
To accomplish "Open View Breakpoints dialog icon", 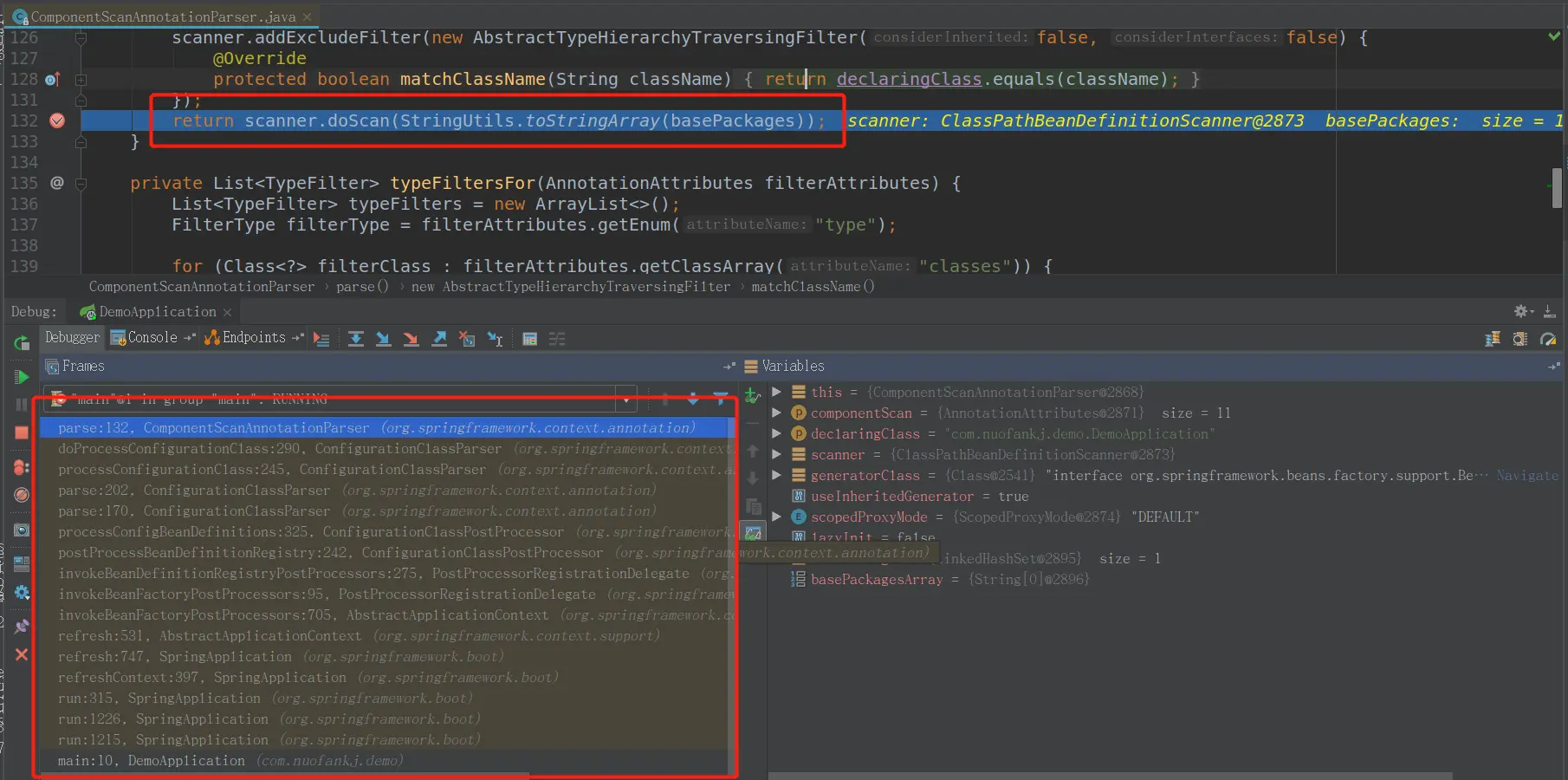I will (x=22, y=467).
